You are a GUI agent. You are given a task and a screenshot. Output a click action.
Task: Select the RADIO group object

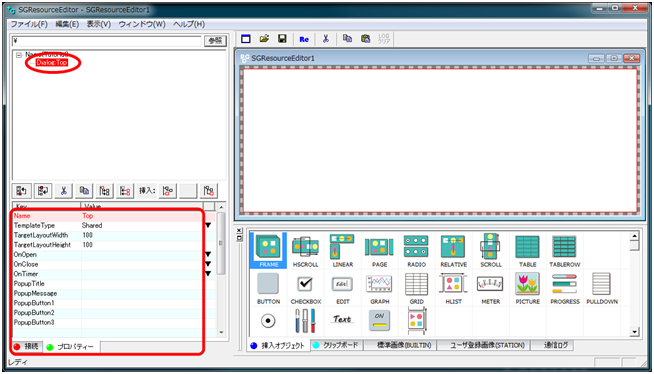(x=416, y=250)
